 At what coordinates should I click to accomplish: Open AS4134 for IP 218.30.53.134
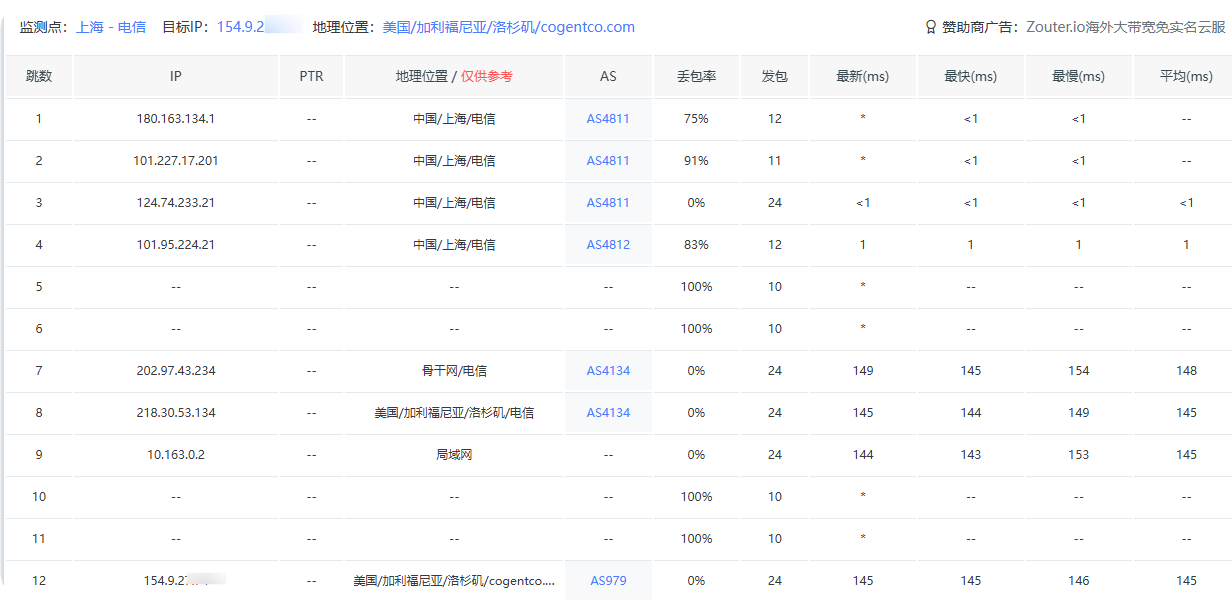[608, 413]
